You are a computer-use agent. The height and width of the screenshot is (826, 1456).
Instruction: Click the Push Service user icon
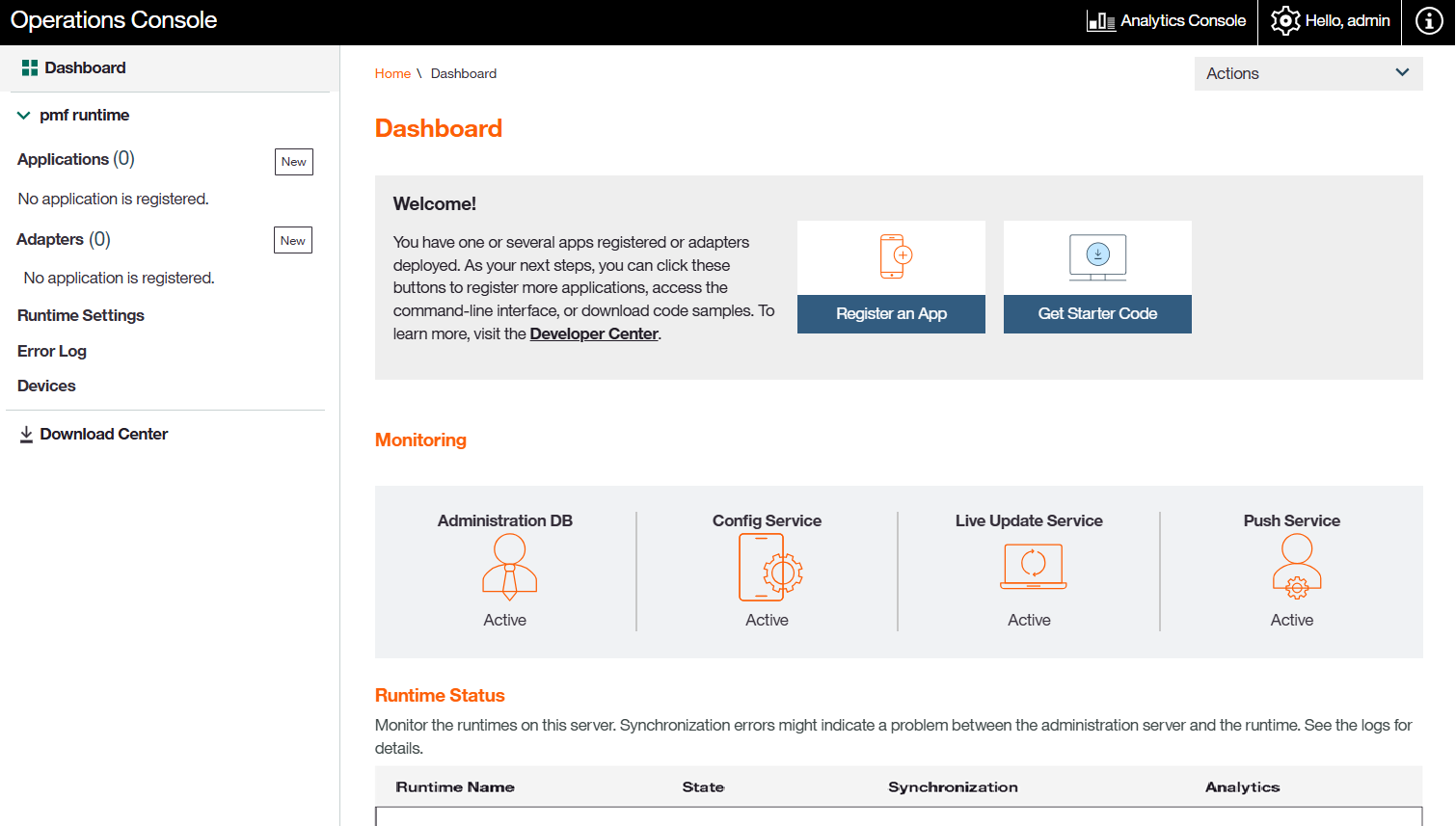pos(1296,568)
